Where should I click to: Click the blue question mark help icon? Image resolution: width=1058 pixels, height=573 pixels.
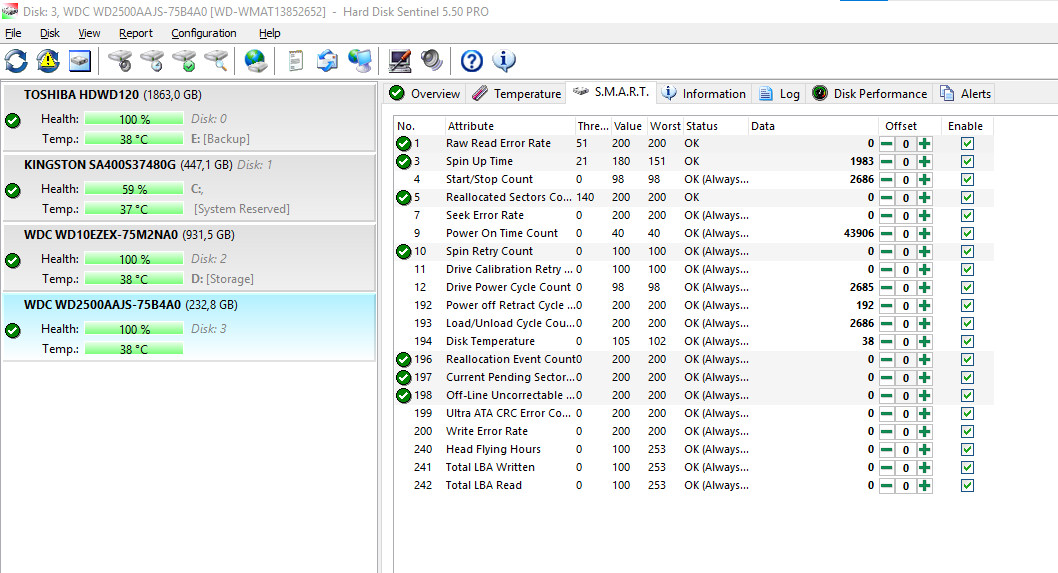coord(471,61)
